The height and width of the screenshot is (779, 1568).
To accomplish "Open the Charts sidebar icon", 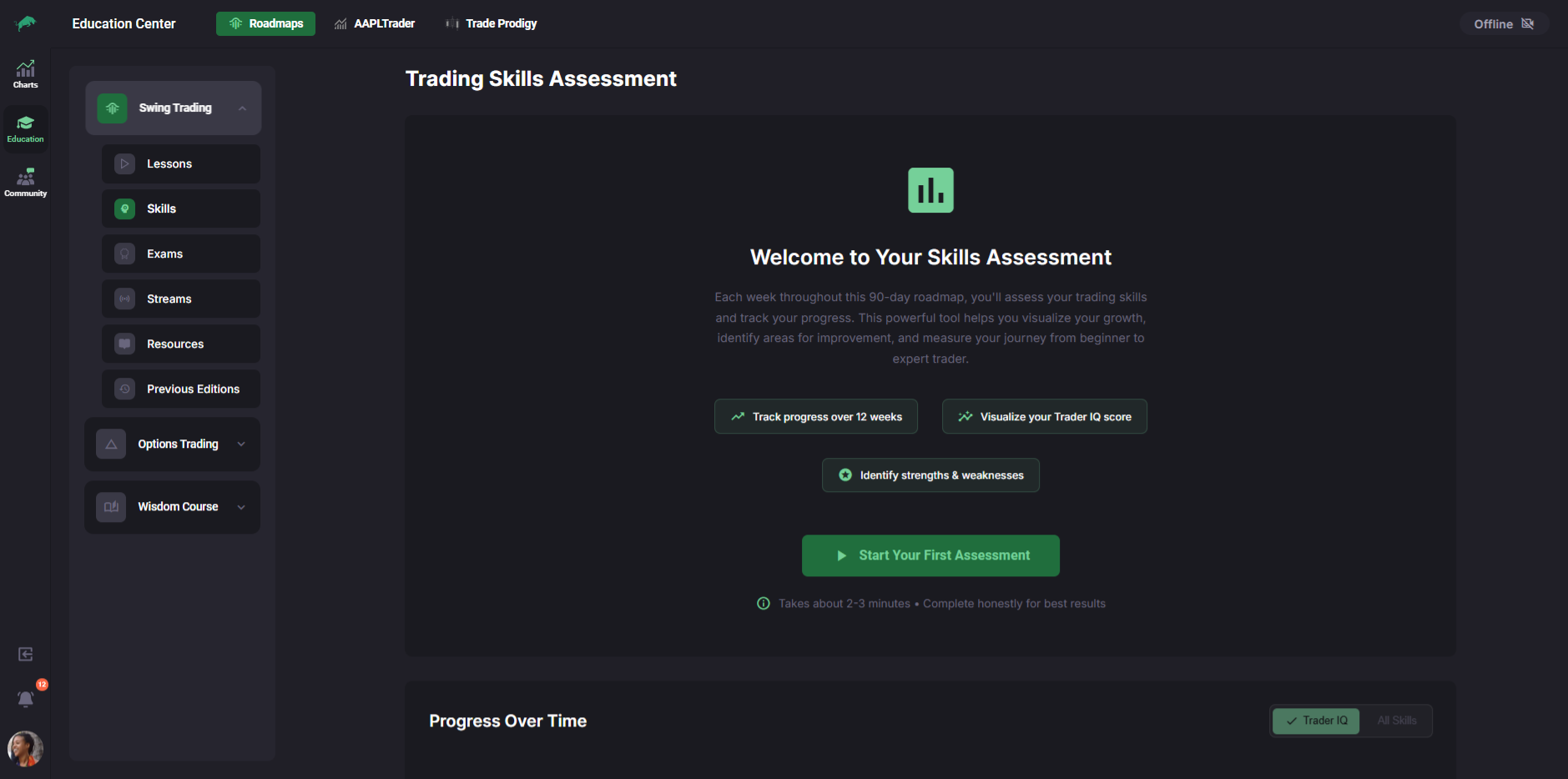I will pos(25,74).
